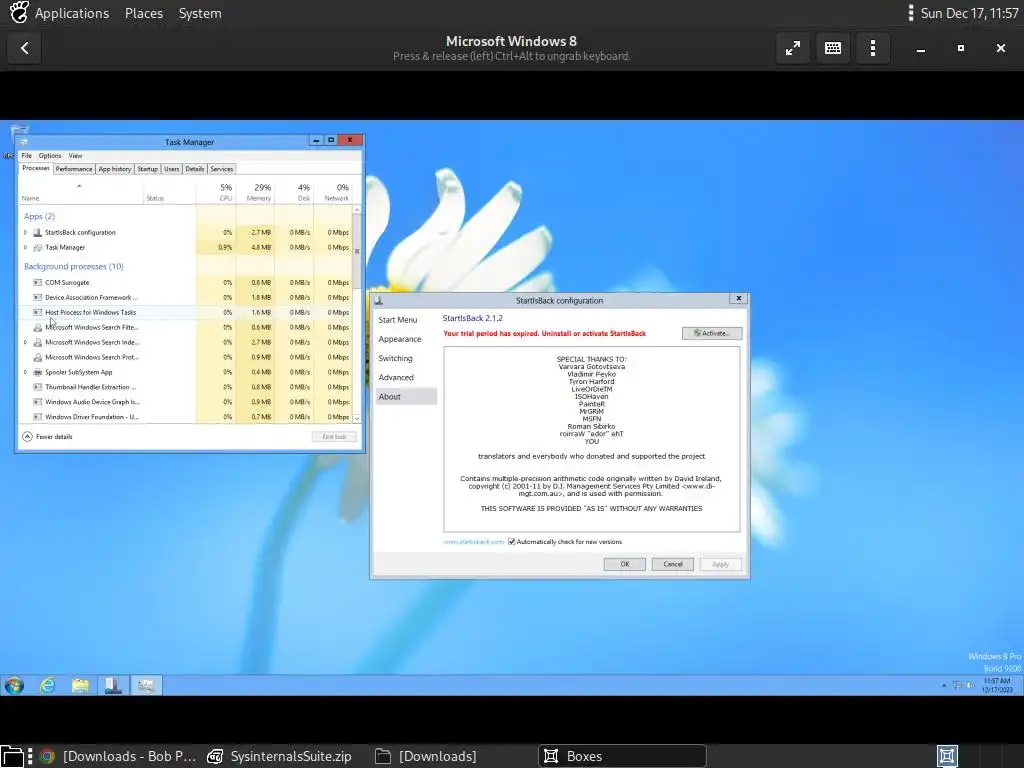This screenshot has height=768, width=1024.
Task: Open Task Manager Options menu
Action: 50,155
